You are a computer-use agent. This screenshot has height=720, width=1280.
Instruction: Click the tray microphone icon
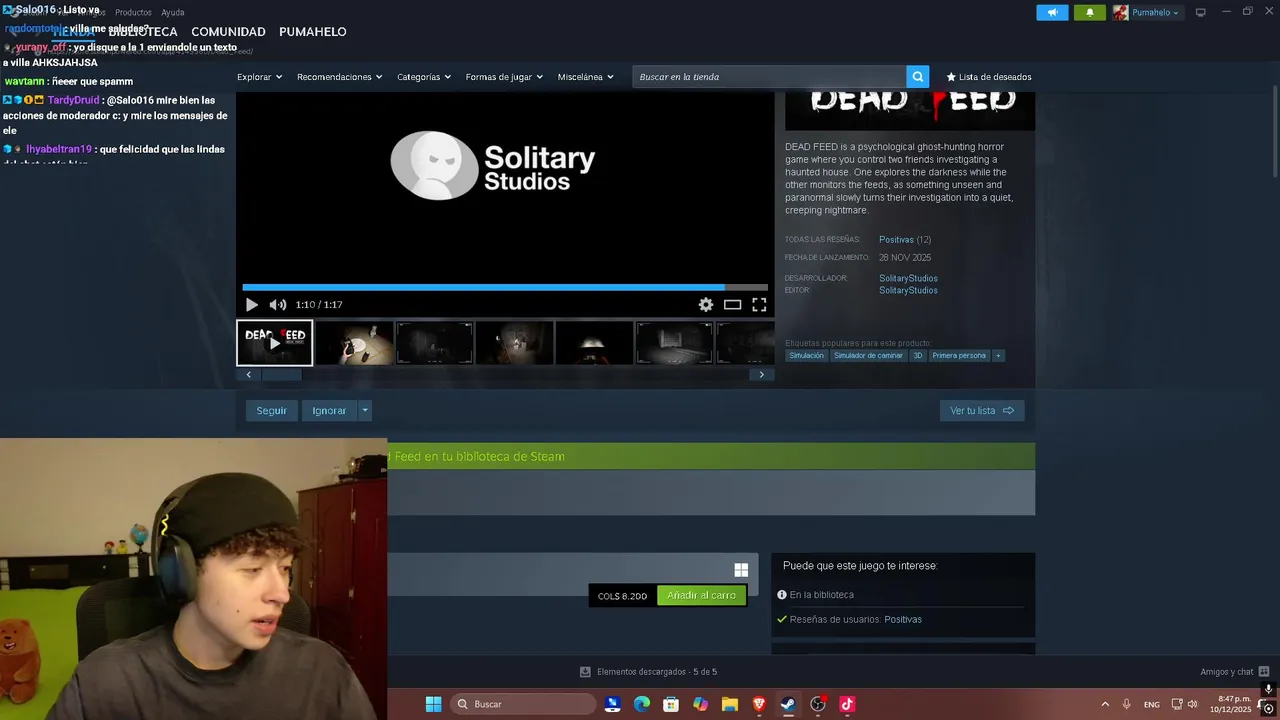pyautogui.click(x=1127, y=704)
